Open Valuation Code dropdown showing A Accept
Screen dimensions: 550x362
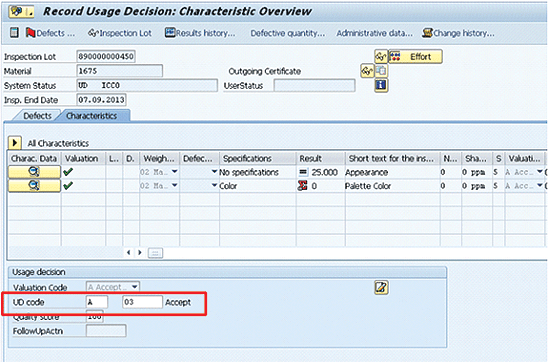(x=113, y=287)
